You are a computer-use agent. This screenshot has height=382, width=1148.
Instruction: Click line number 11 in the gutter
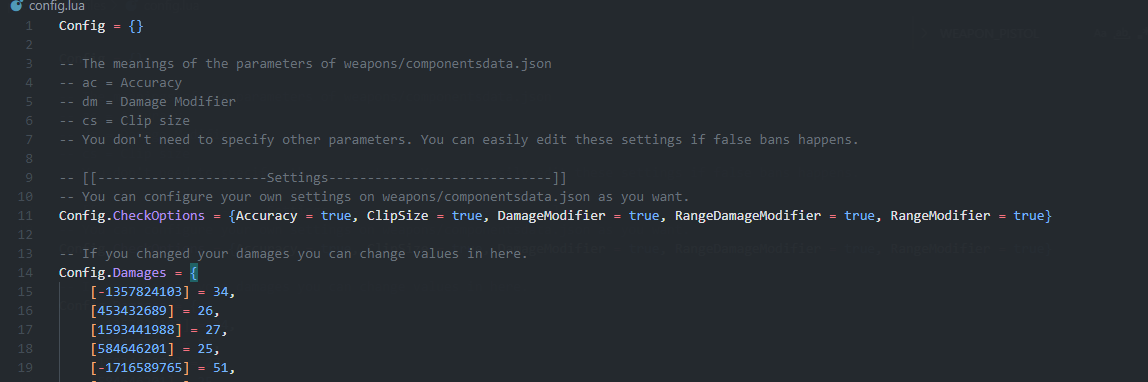pos(26,216)
